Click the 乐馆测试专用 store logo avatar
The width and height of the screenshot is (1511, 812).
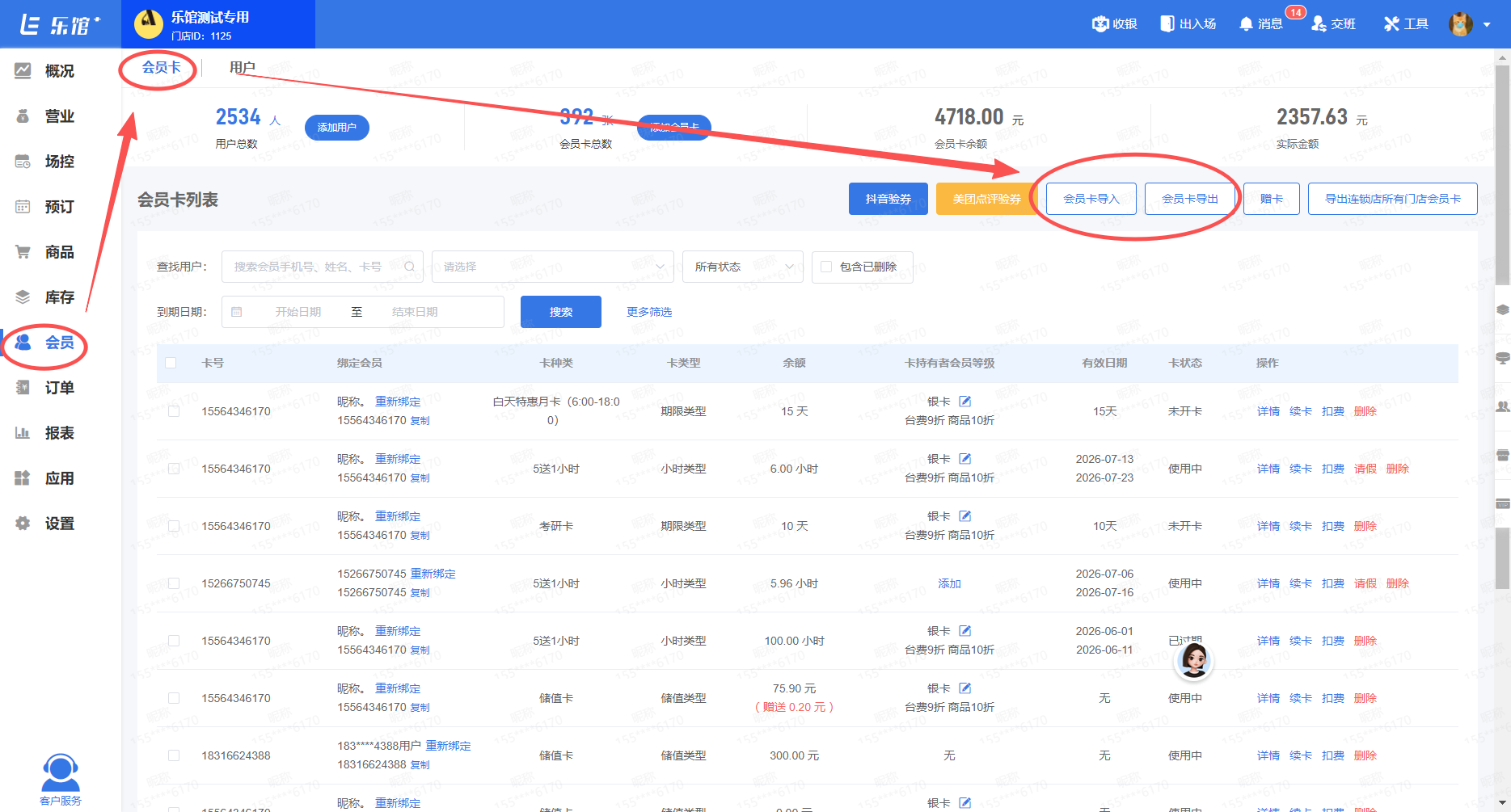pyautogui.click(x=148, y=24)
